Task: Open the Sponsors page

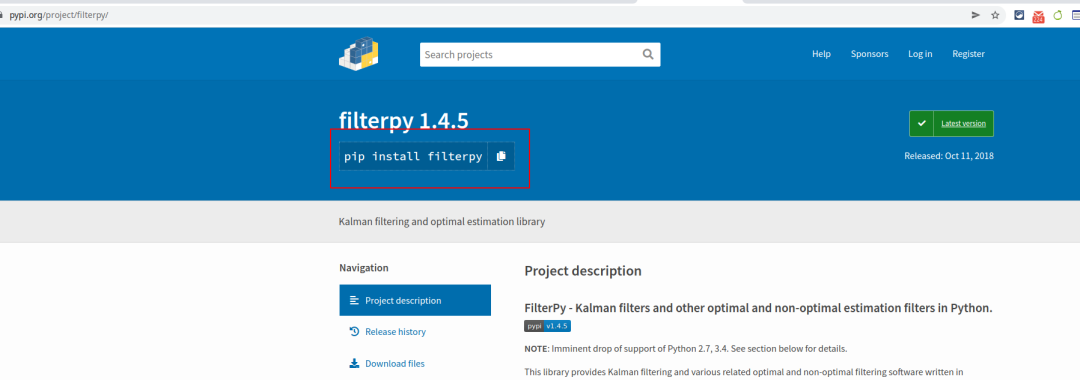Action: click(x=869, y=54)
